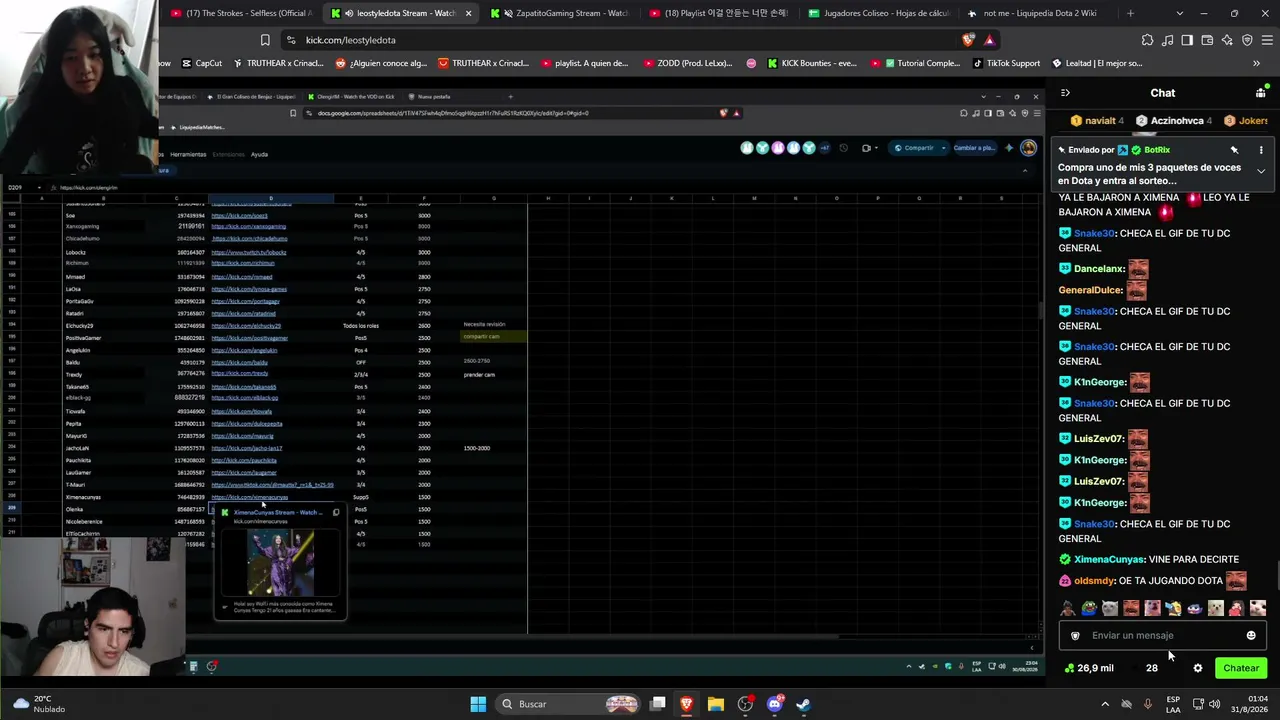This screenshot has height=720, width=1280.
Task: Click the Windows Start button
Action: click(x=478, y=704)
